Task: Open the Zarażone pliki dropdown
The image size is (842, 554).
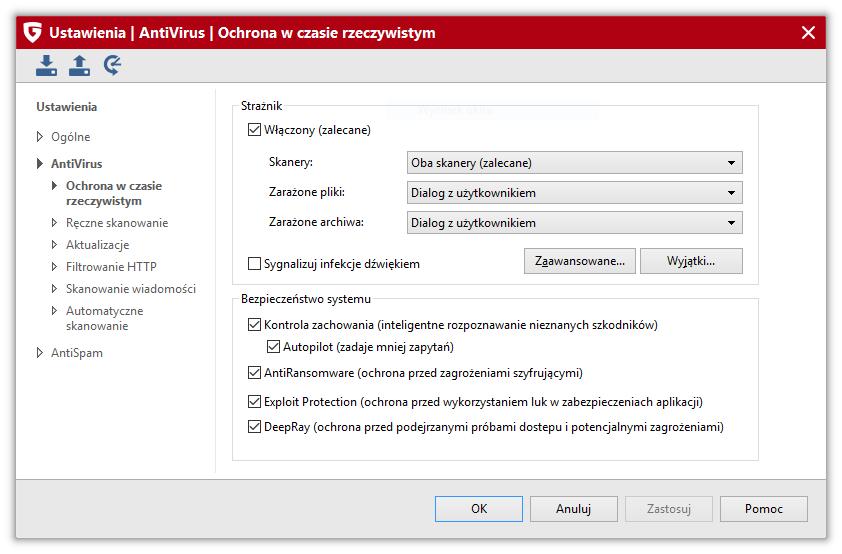Action: tap(575, 193)
